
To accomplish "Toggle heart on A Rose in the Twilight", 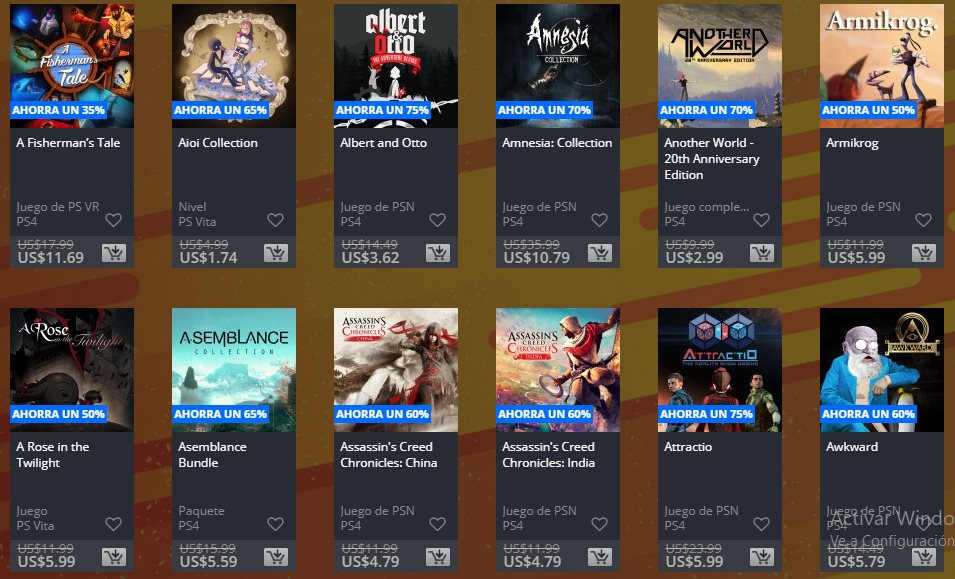I will click(x=113, y=524).
